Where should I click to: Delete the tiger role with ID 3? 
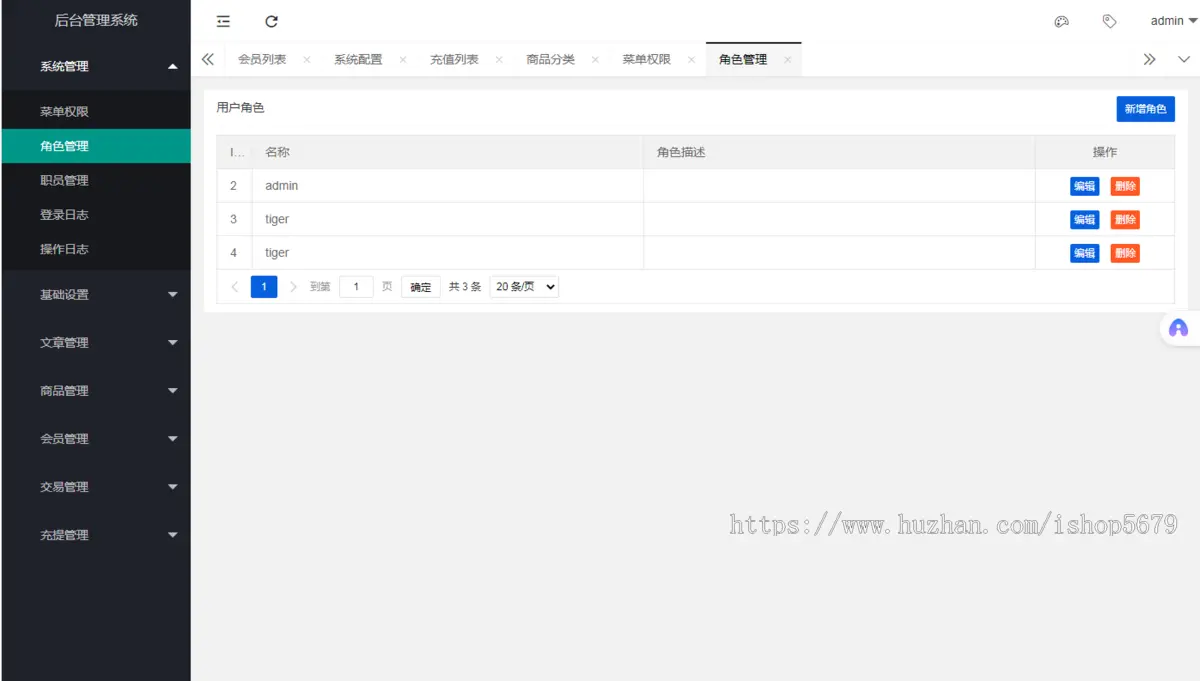pyautogui.click(x=1125, y=220)
